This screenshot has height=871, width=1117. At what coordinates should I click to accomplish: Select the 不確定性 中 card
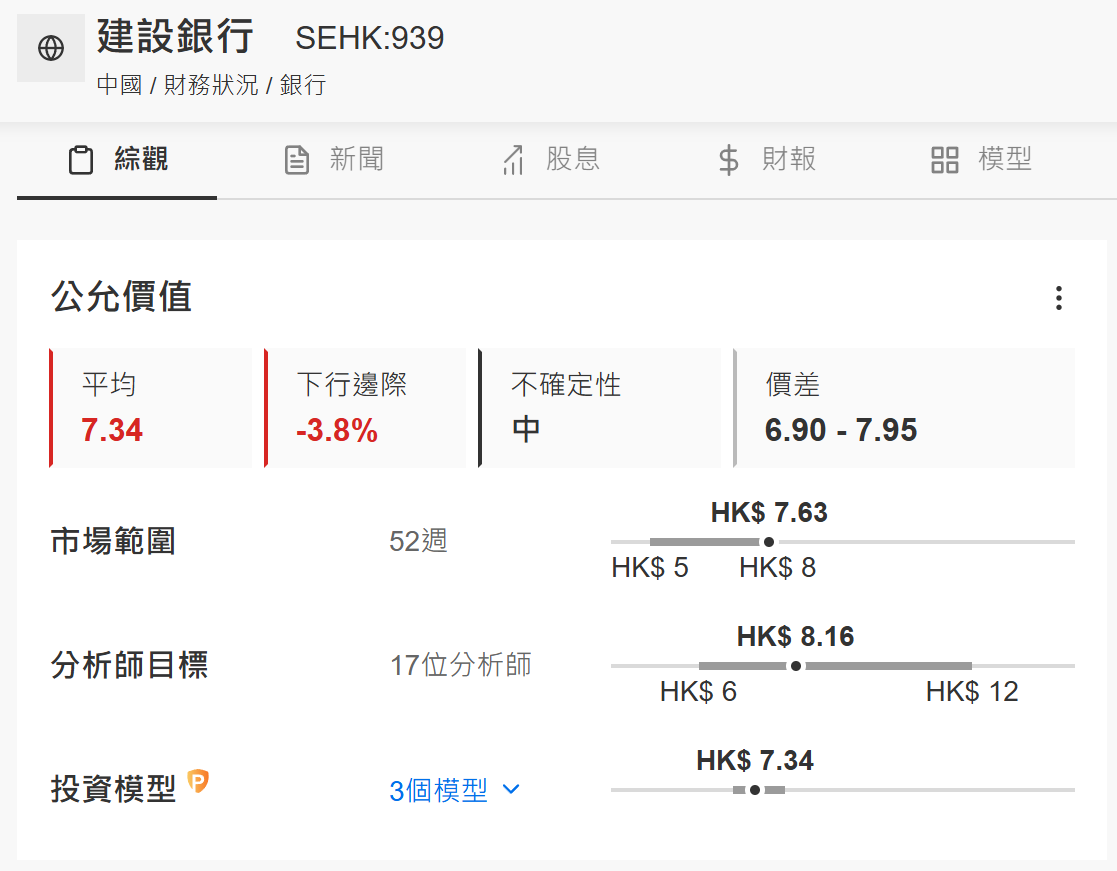tap(600, 408)
